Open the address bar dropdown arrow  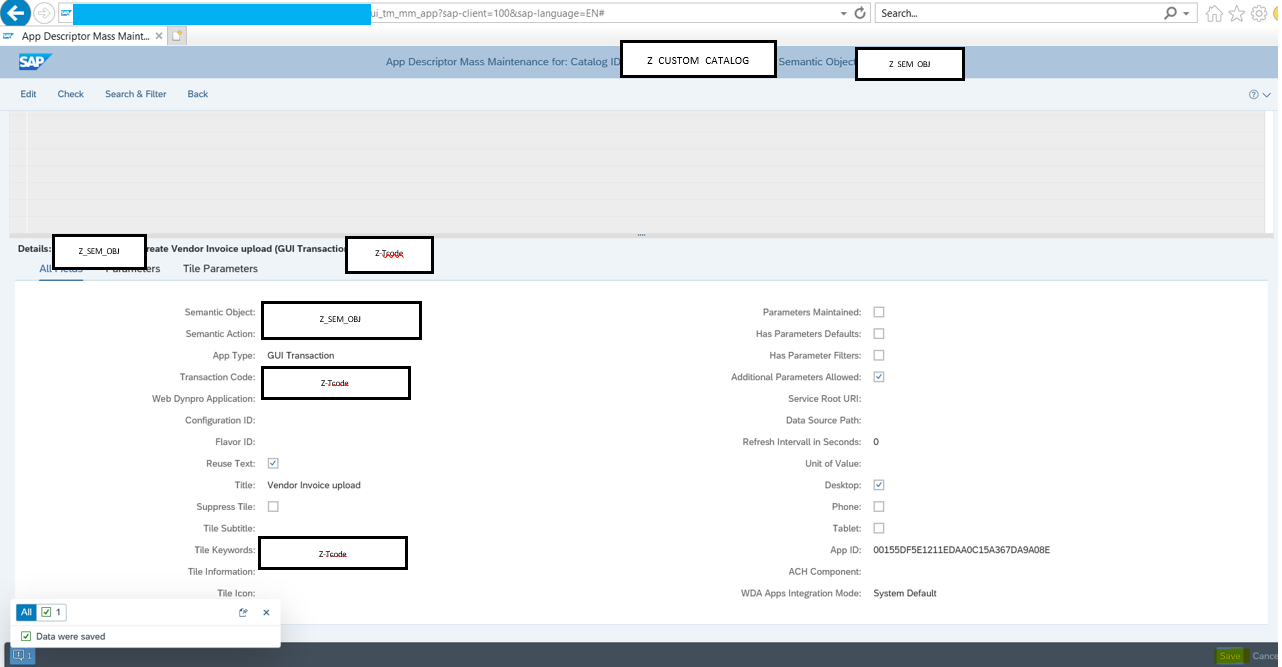click(x=843, y=12)
